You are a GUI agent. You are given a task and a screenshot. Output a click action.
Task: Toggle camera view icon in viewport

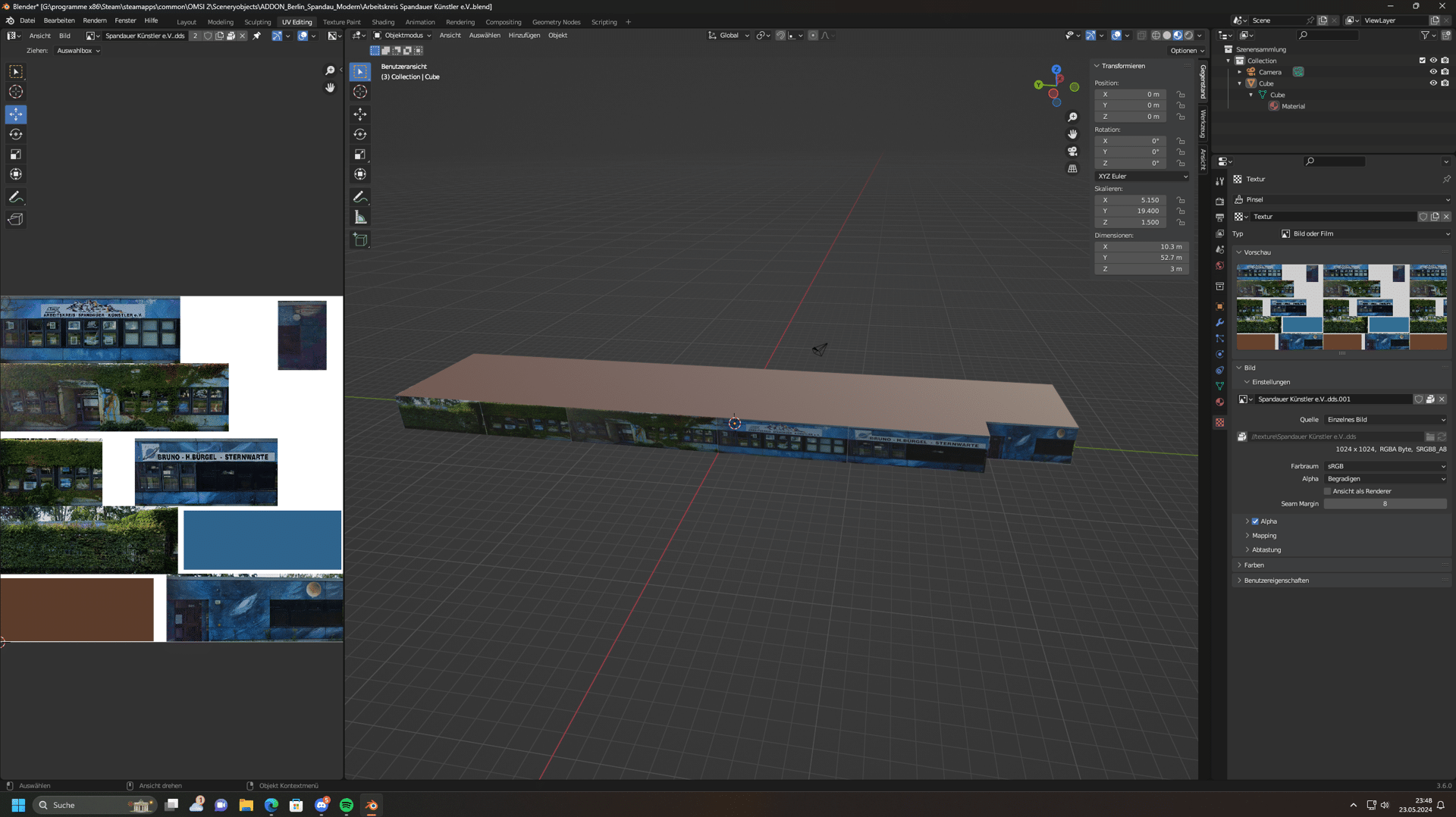pyautogui.click(x=1072, y=152)
